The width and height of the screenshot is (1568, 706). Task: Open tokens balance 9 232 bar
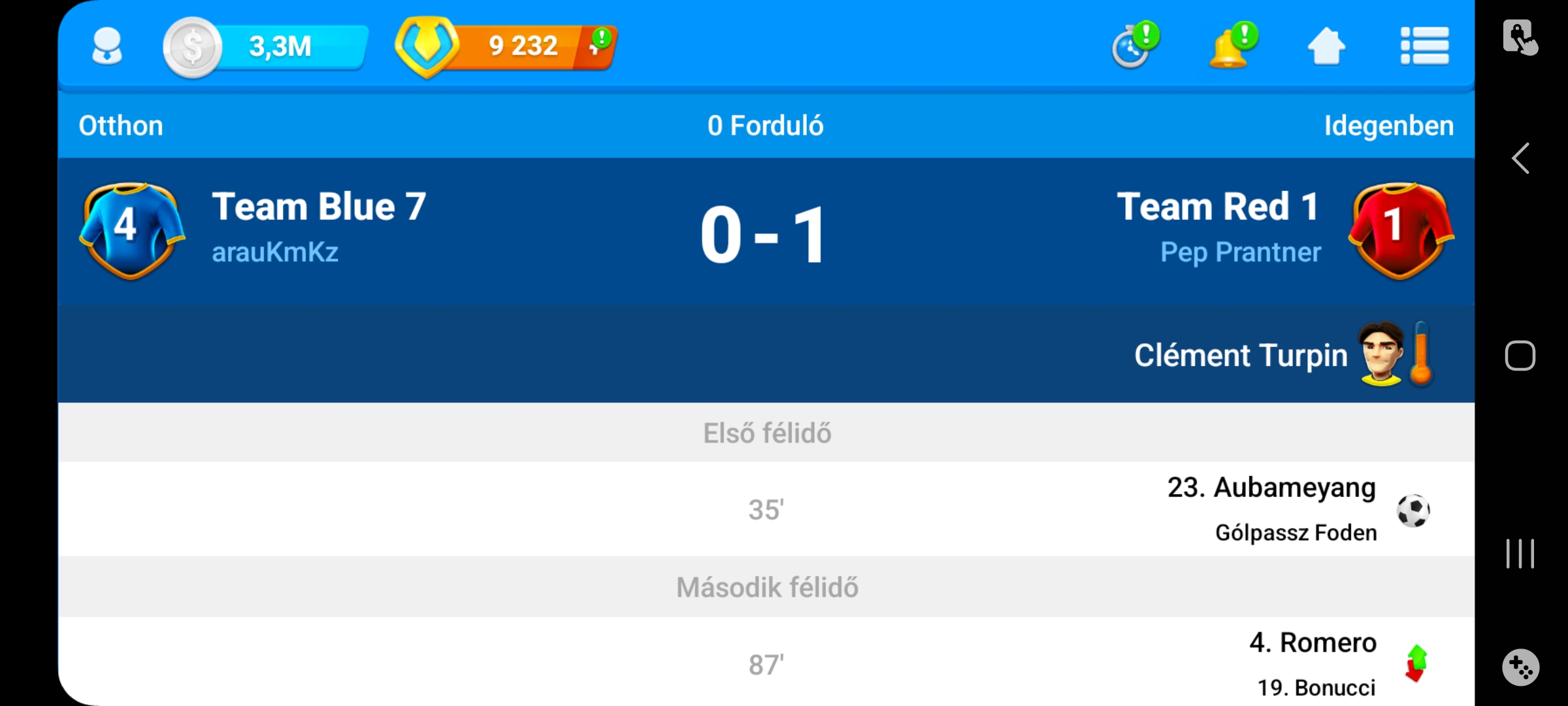pyautogui.click(x=523, y=47)
